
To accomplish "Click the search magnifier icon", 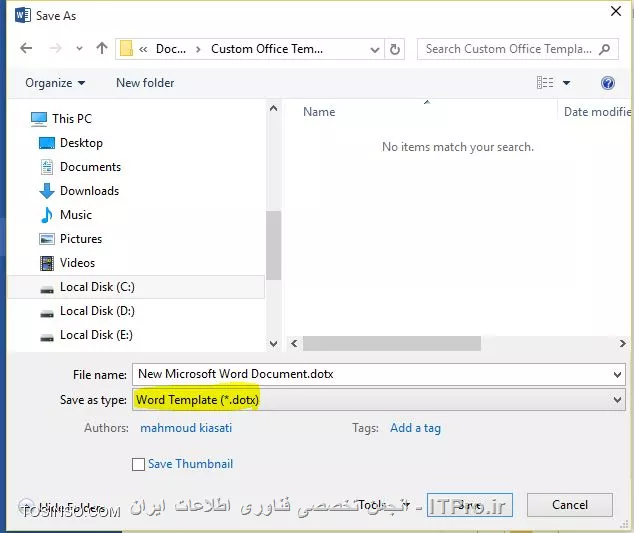I will click(604, 49).
